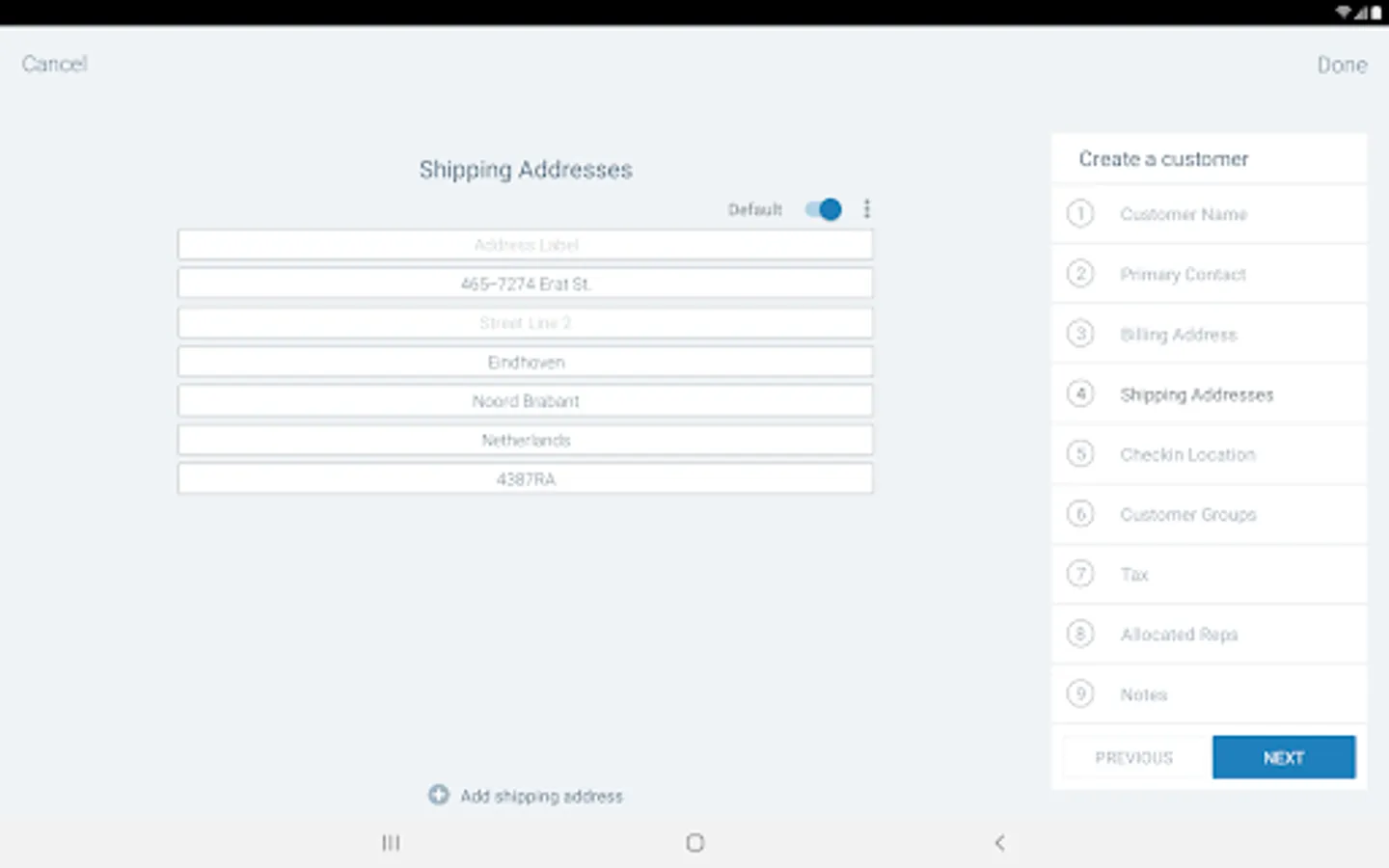
Task: Go to Allocated Reps step
Action: pos(1209,634)
